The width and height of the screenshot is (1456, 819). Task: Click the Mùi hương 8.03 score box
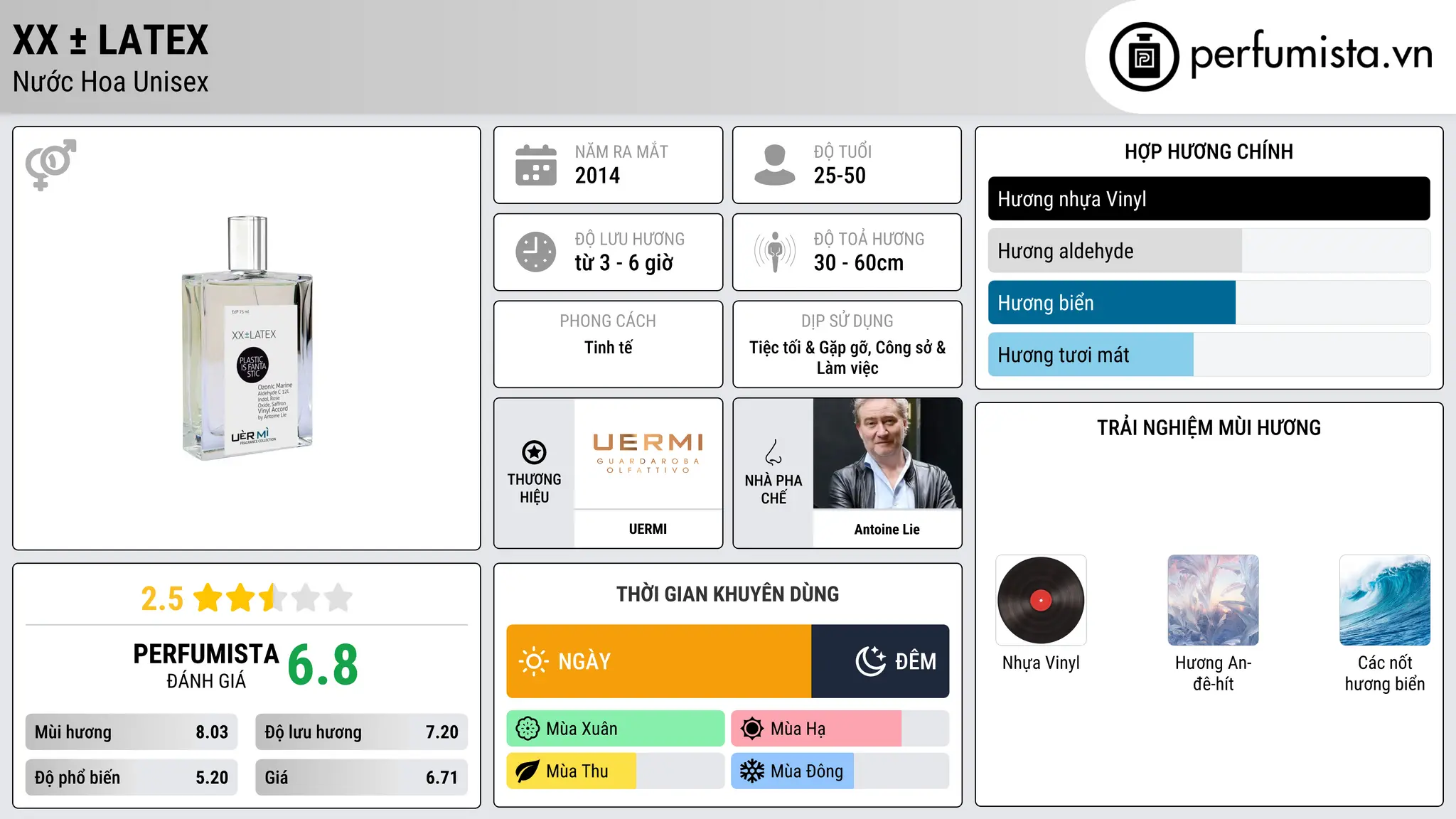coord(132,732)
